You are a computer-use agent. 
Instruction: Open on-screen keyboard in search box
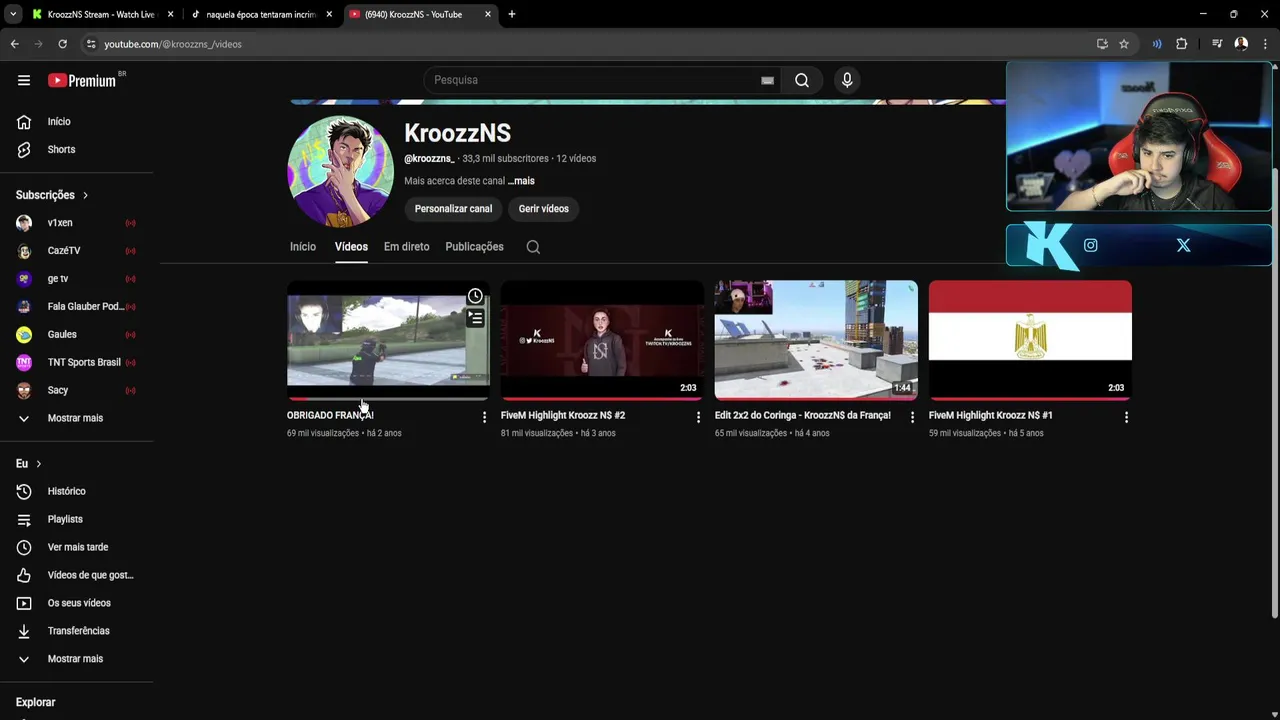(x=767, y=80)
